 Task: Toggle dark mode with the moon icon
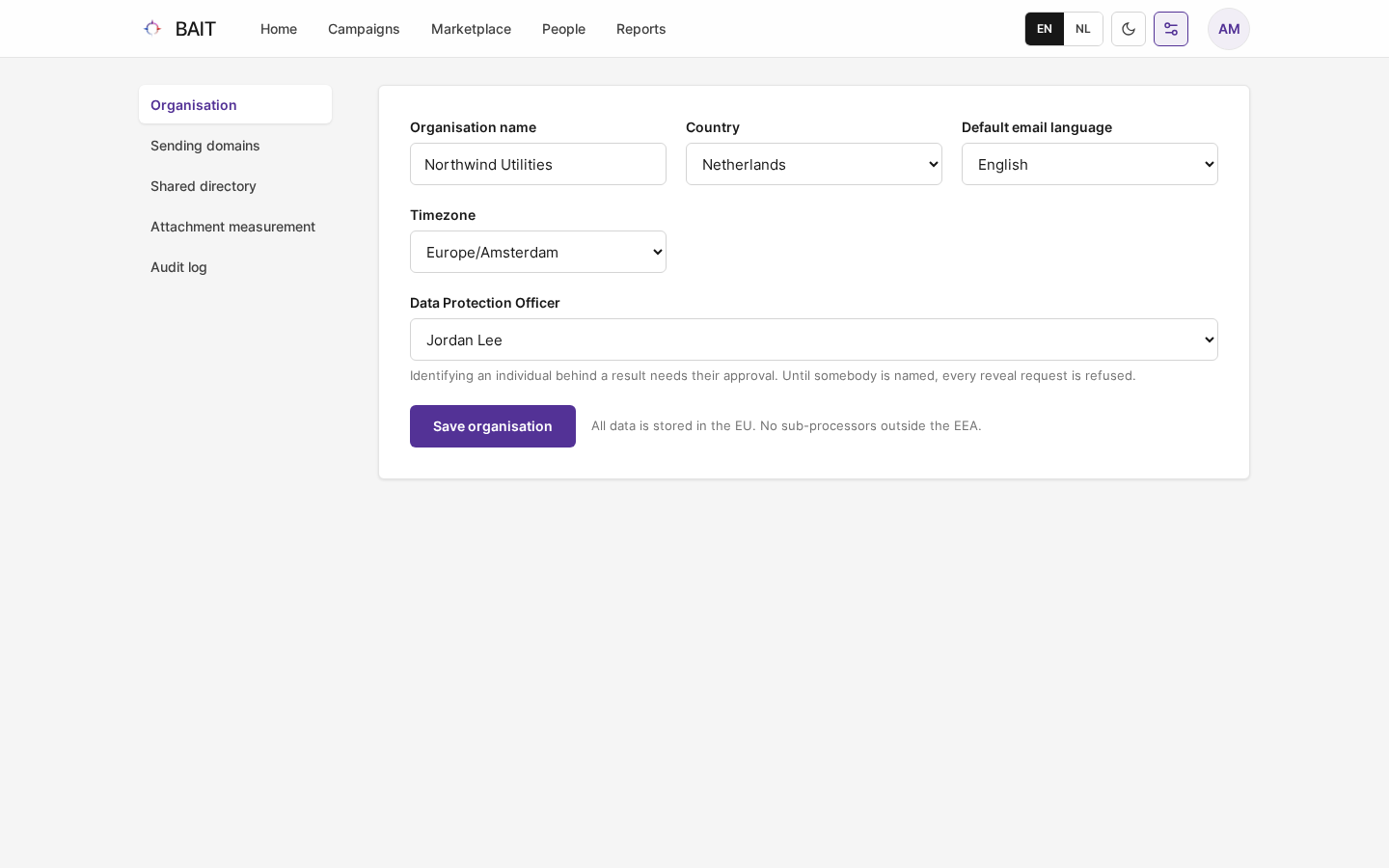click(1129, 29)
